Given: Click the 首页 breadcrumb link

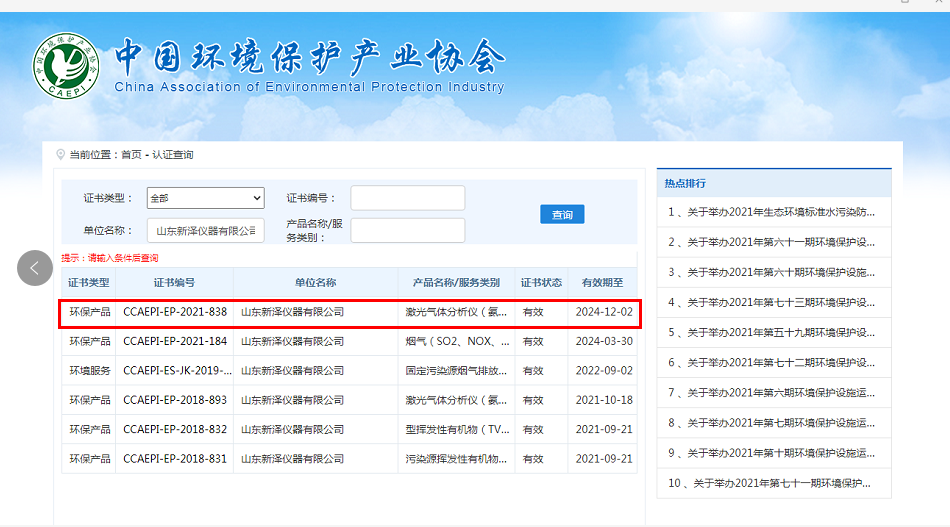Looking at the screenshot, I should 131,155.
